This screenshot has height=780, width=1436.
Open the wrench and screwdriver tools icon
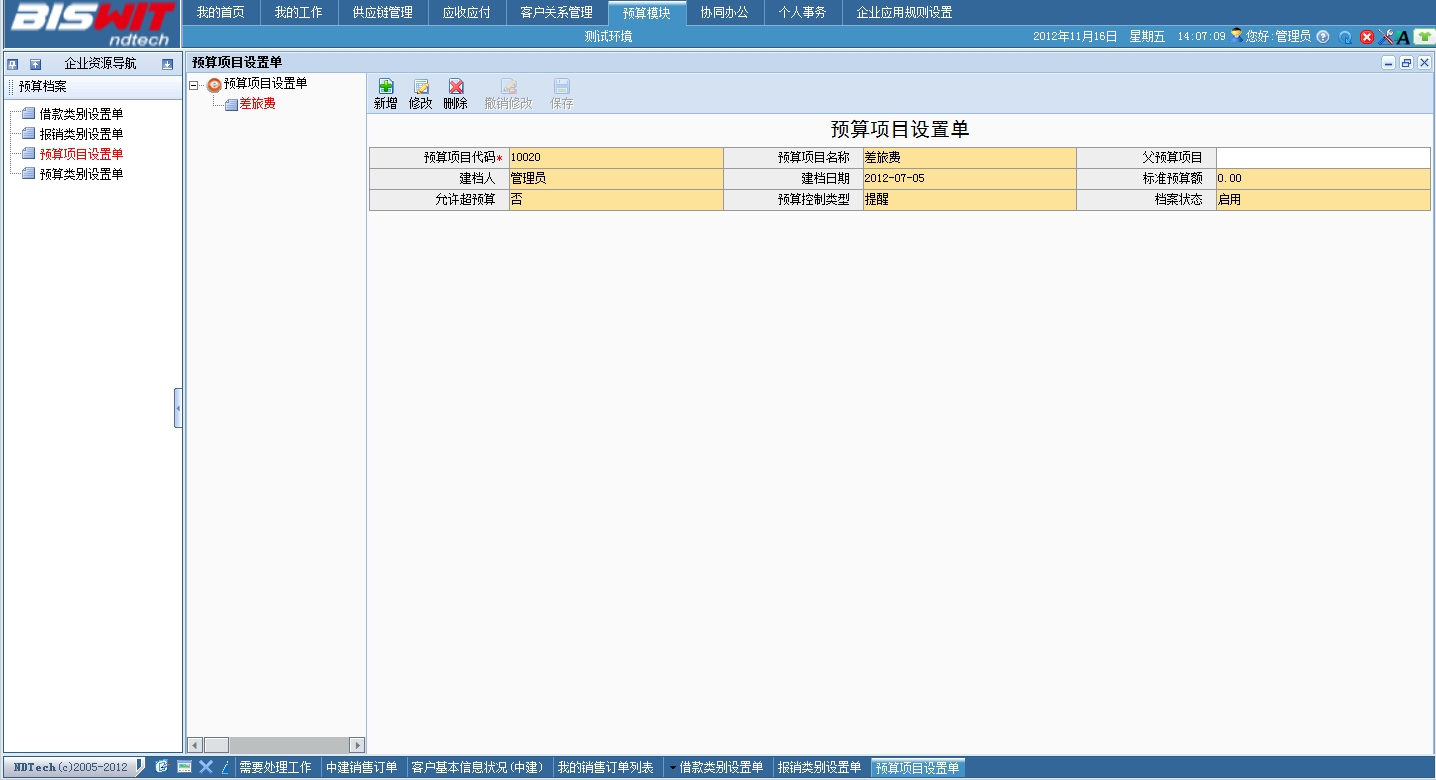pyautogui.click(x=1386, y=37)
